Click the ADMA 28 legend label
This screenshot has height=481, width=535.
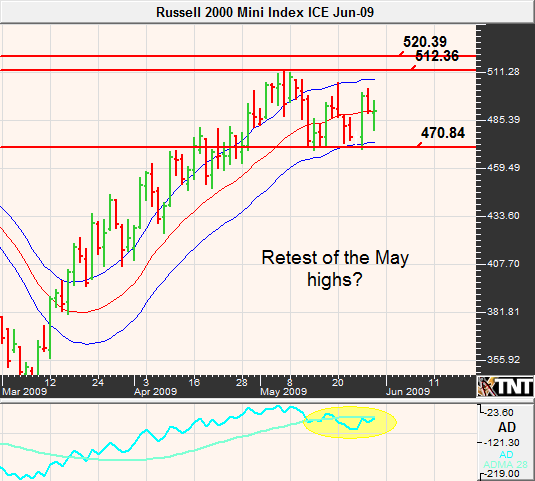506,465
